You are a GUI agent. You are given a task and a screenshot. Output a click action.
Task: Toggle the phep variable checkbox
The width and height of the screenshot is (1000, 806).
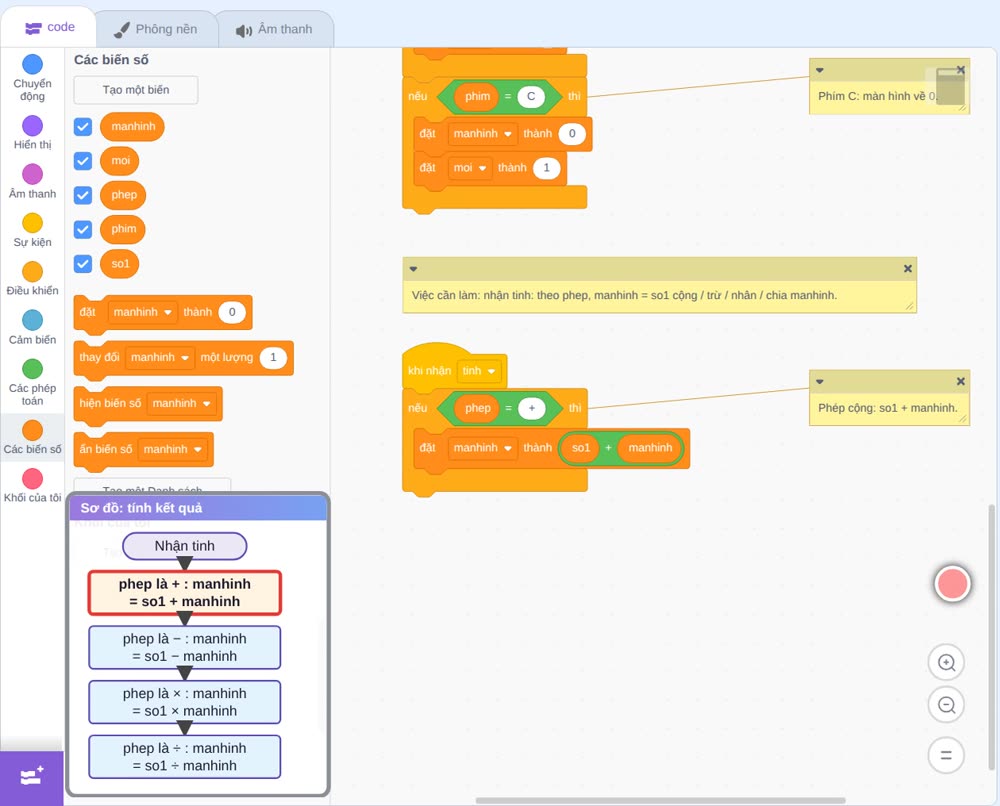point(83,195)
